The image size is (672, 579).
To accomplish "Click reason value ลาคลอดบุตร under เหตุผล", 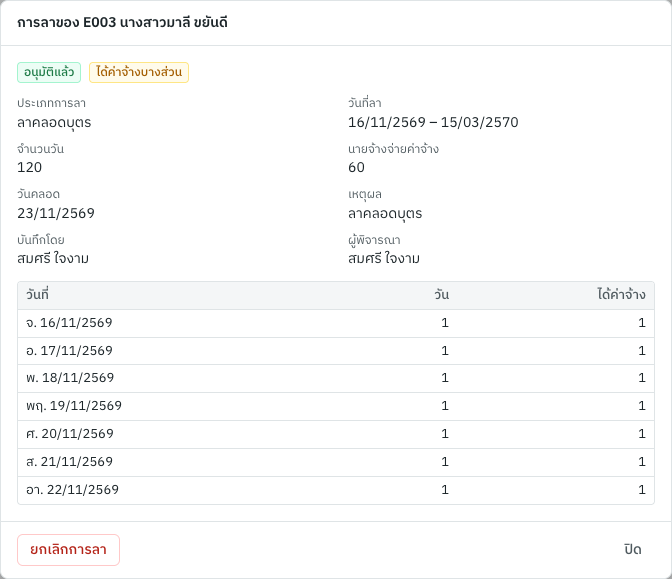I will (385, 213).
